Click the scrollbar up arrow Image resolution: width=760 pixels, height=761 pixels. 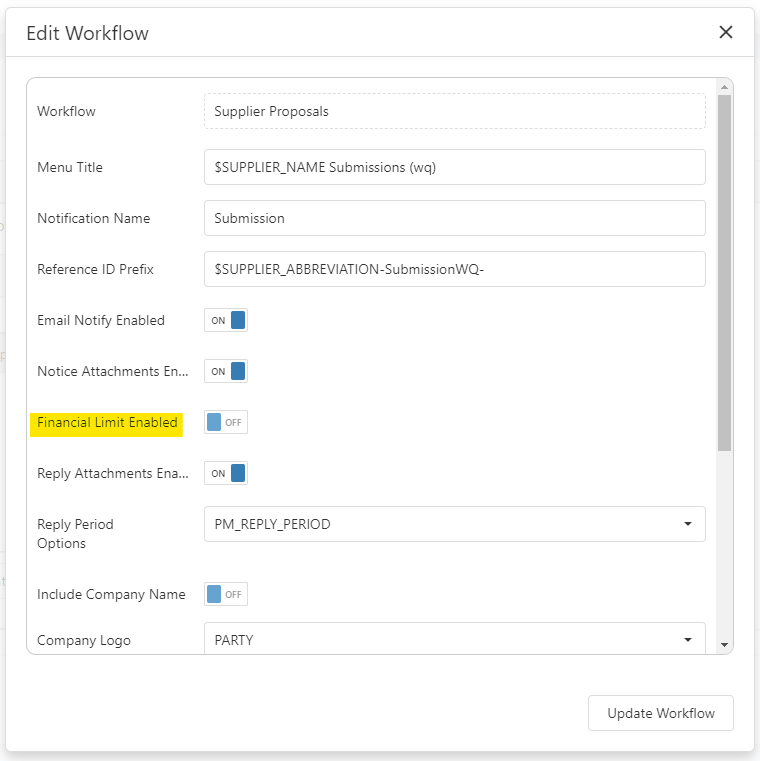click(724, 87)
